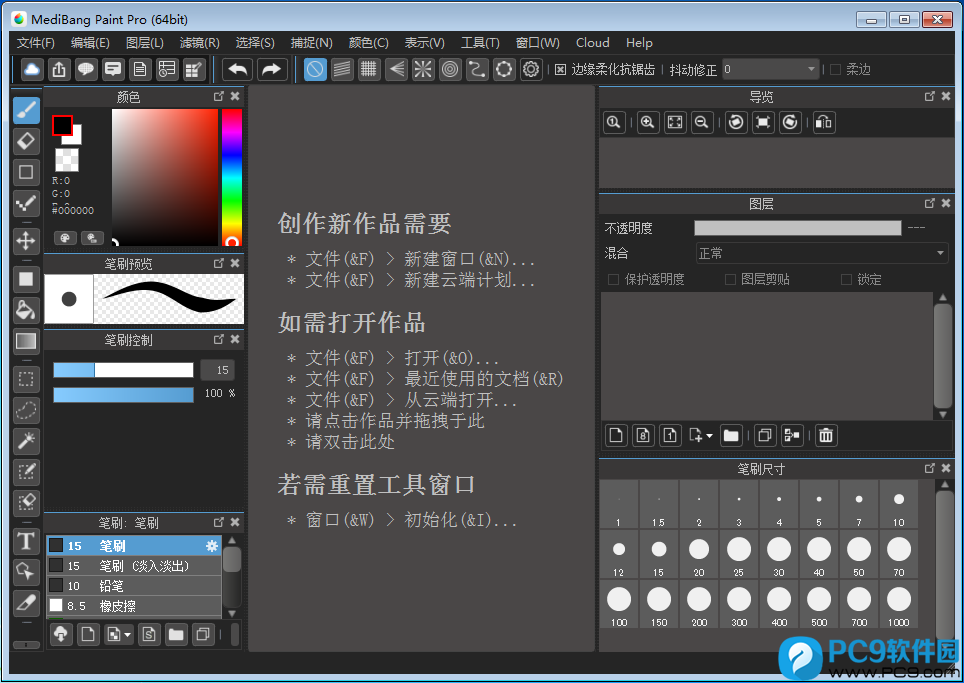The width and height of the screenshot is (964, 683).
Task: Select the Brush tool in left toolbar
Action: click(26, 111)
